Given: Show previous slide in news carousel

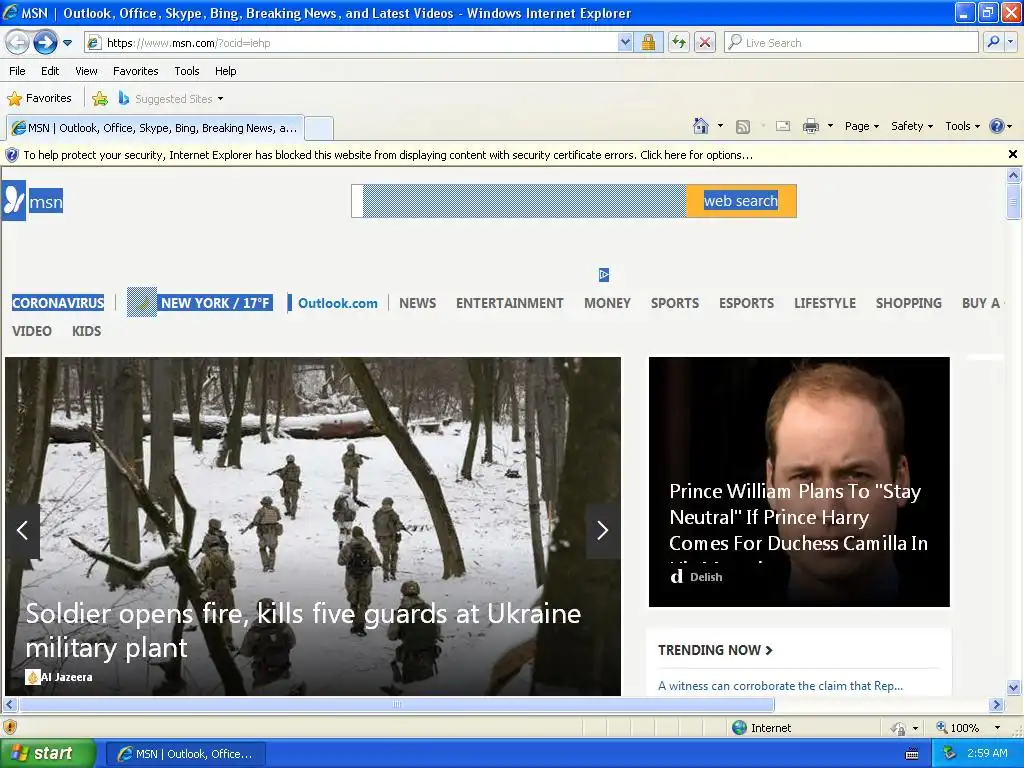Looking at the screenshot, I should pyautogui.click(x=22, y=530).
